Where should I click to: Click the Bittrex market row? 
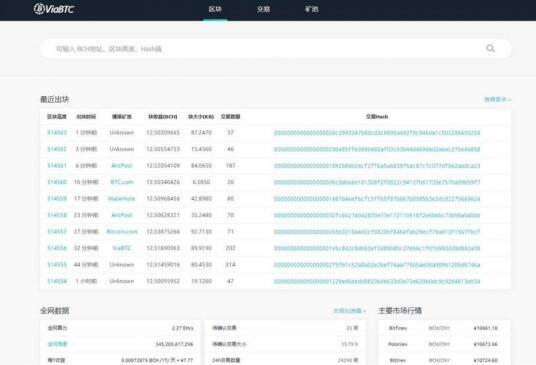tap(444, 360)
